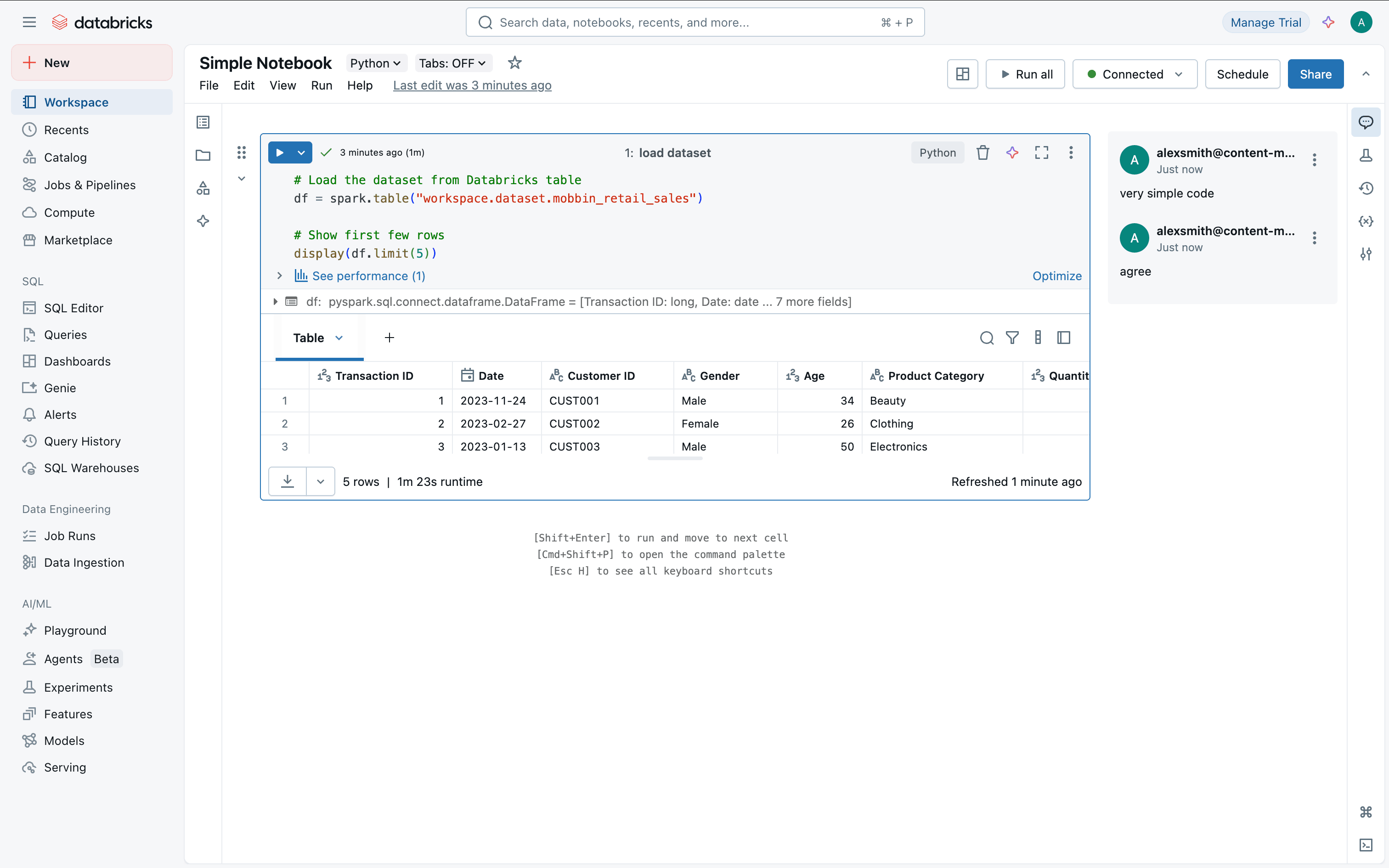Toggle side-by-side layout icon next to Run all

(x=962, y=74)
